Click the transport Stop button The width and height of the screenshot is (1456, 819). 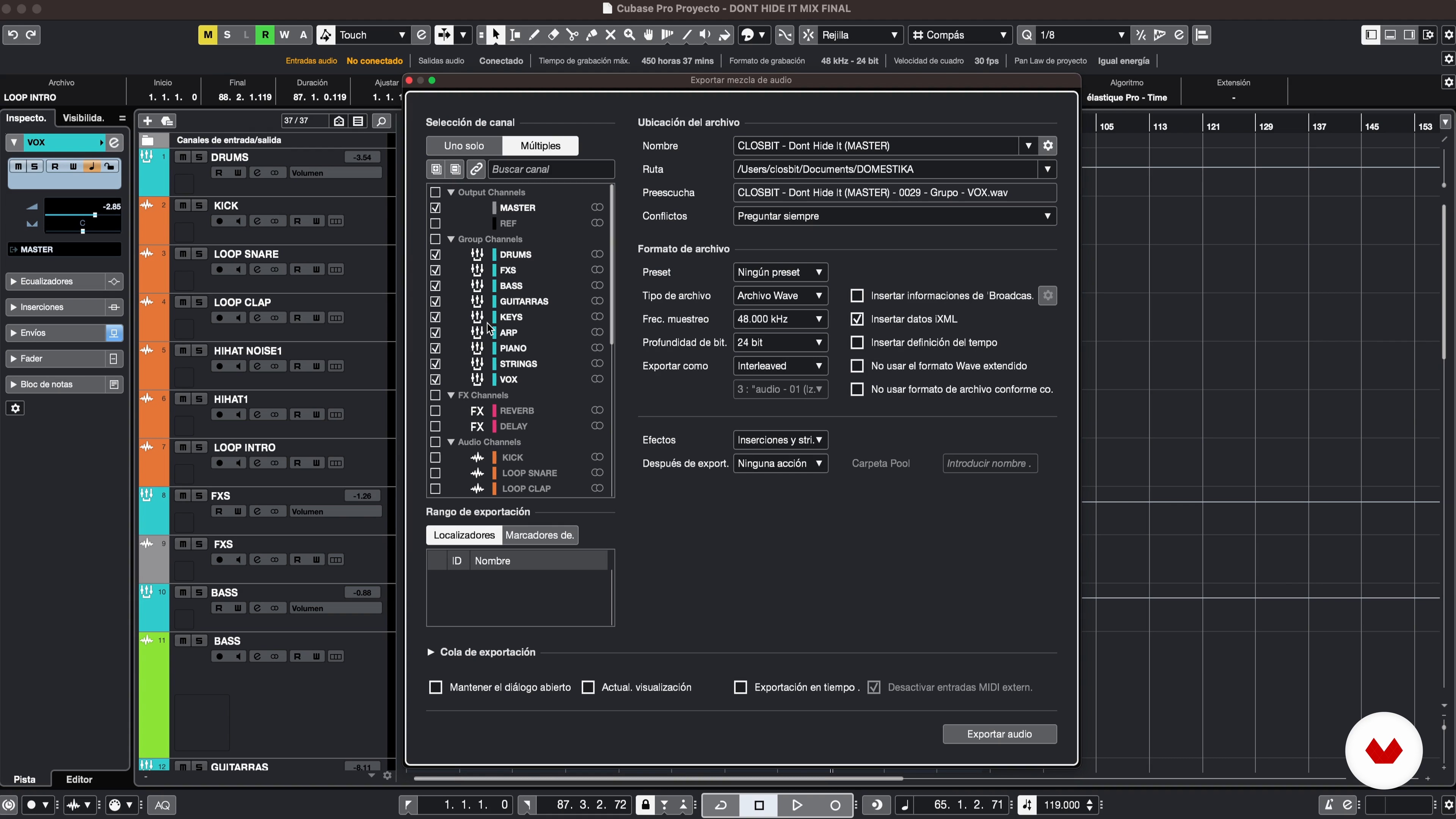[x=759, y=805]
